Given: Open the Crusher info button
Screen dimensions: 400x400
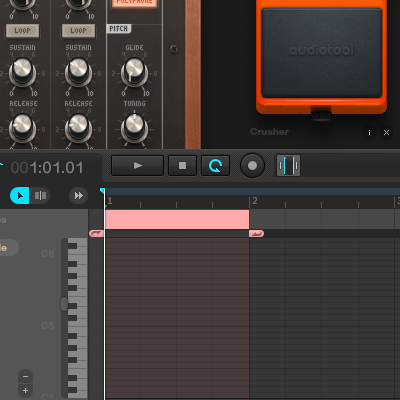Looking at the screenshot, I should [369, 133].
